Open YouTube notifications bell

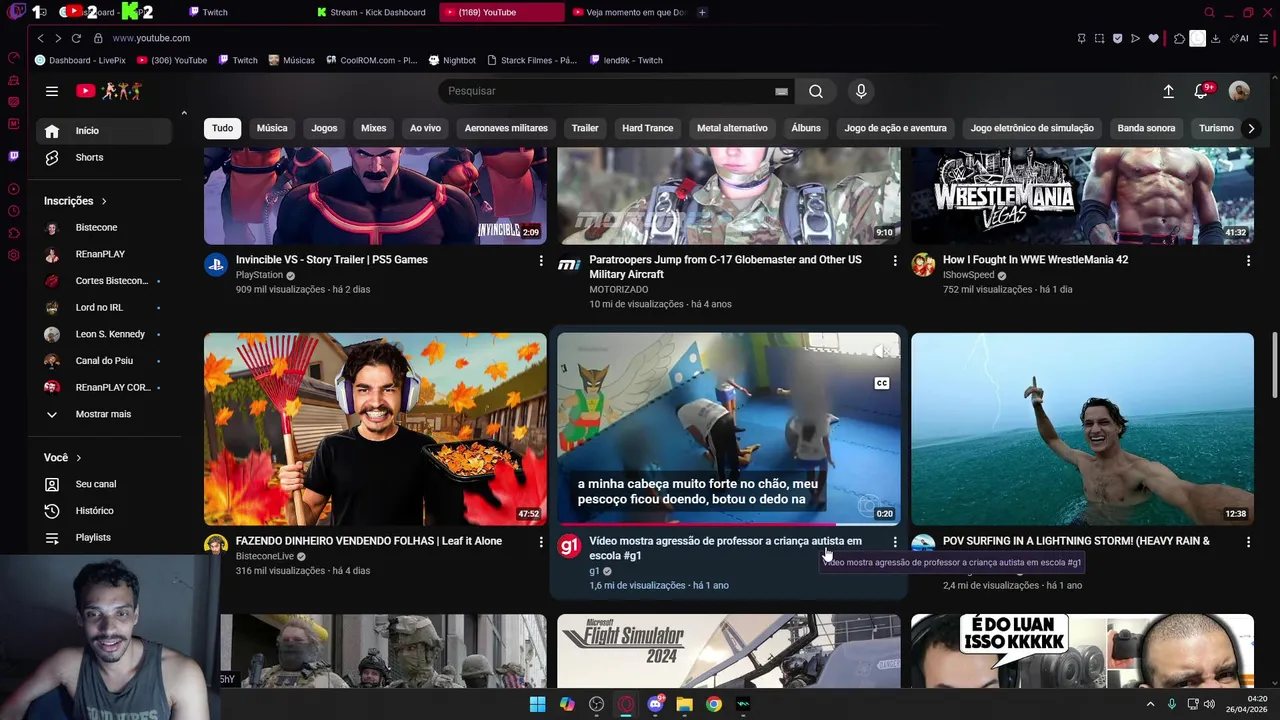(x=1202, y=91)
